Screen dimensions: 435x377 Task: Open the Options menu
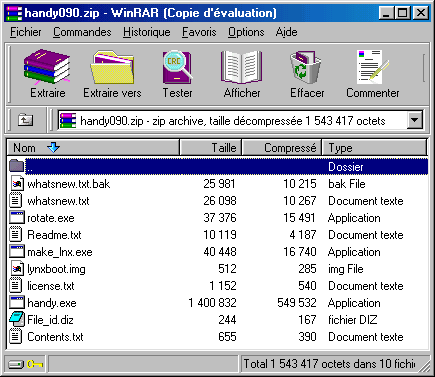[x=246, y=32]
